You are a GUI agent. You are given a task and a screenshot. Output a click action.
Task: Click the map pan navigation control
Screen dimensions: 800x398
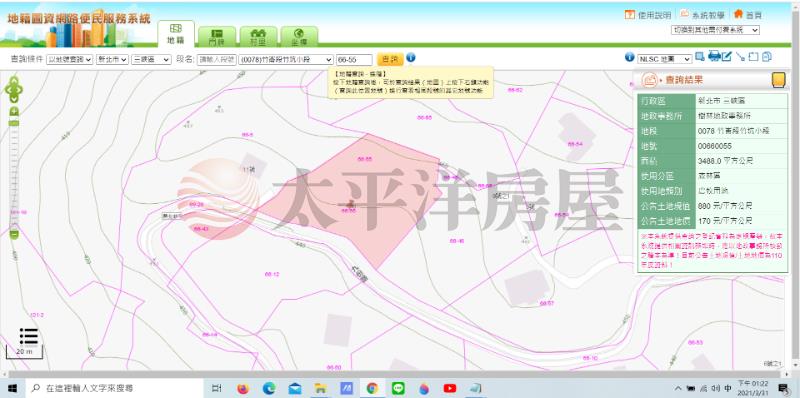(x=14, y=89)
